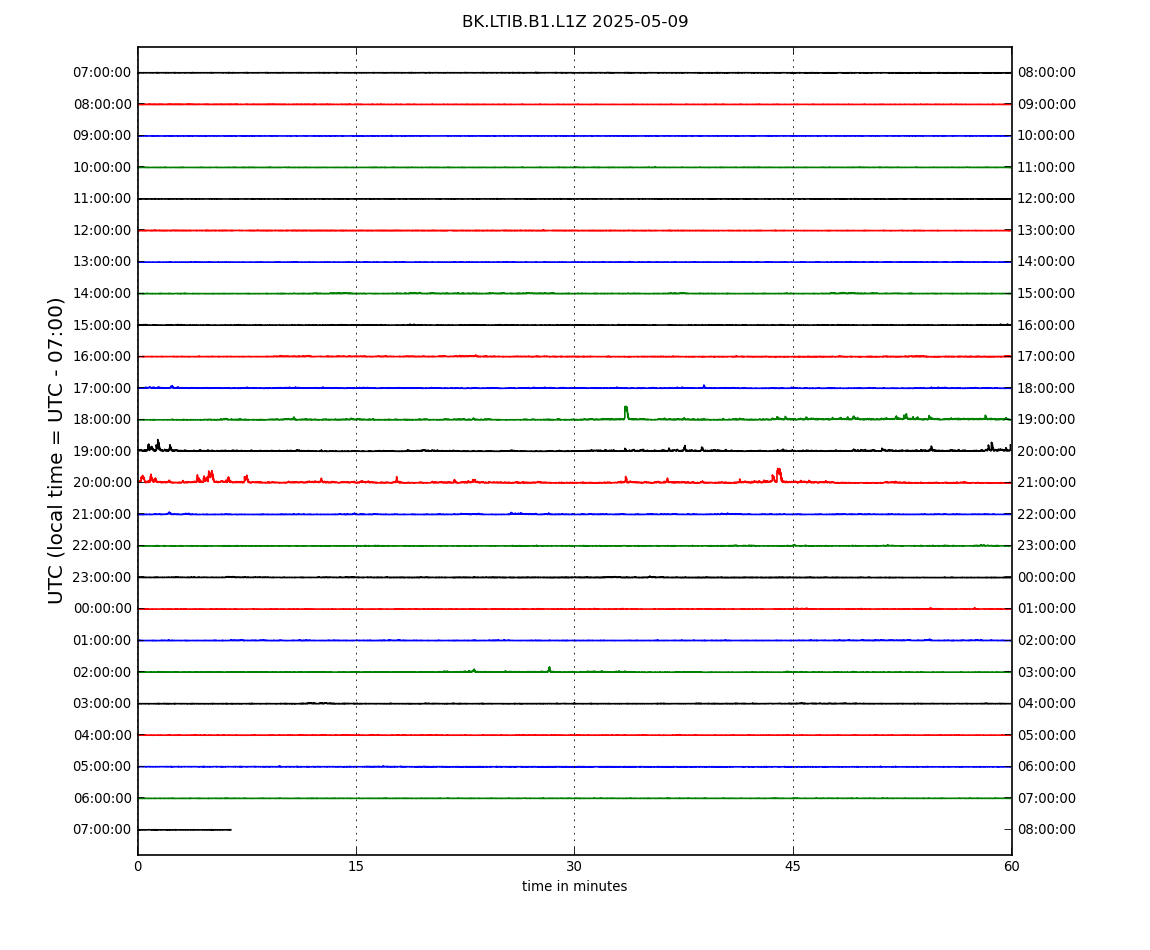Click the top left 07:00:00 time label
The height and width of the screenshot is (950, 1150).
(102, 73)
